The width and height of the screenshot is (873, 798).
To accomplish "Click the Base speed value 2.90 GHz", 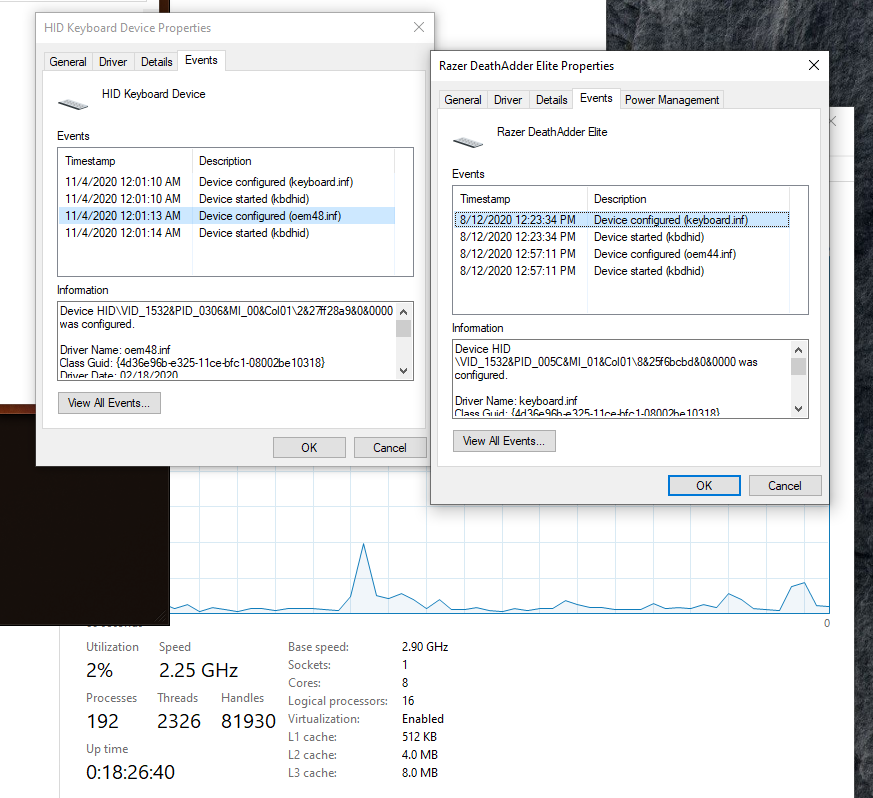I will pyautogui.click(x=425, y=647).
